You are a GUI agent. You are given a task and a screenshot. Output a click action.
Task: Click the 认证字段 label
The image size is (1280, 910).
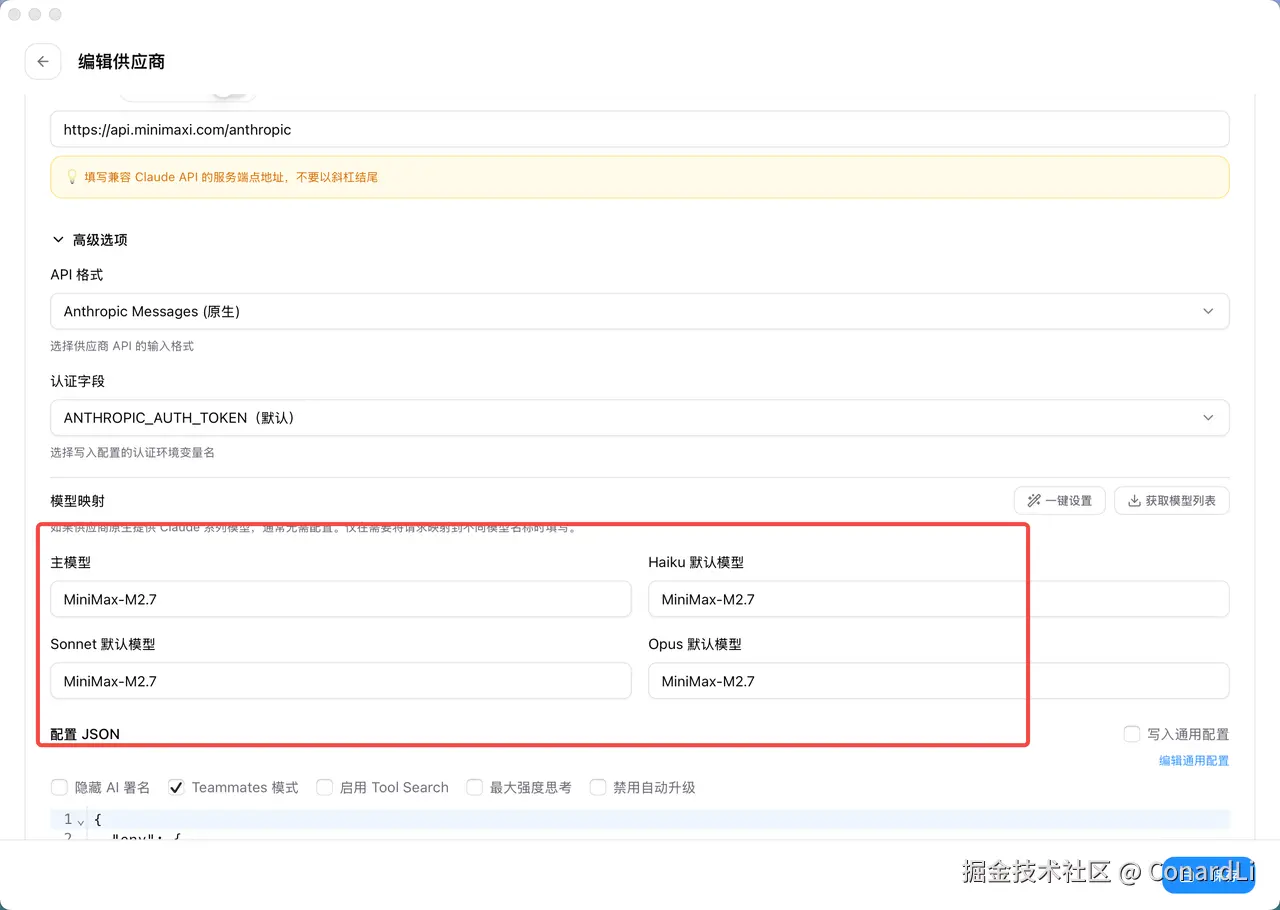(x=78, y=381)
